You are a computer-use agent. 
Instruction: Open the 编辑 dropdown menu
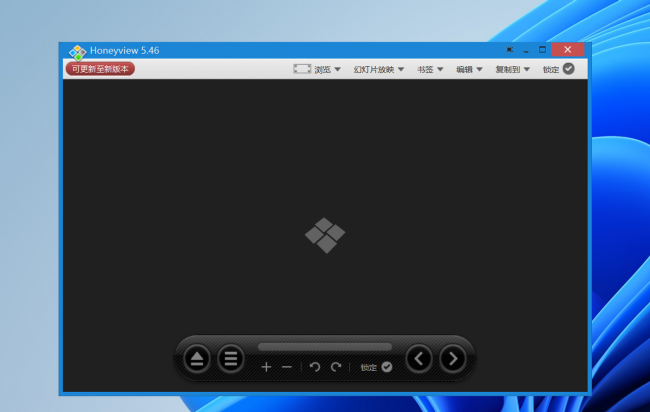pyautogui.click(x=469, y=69)
